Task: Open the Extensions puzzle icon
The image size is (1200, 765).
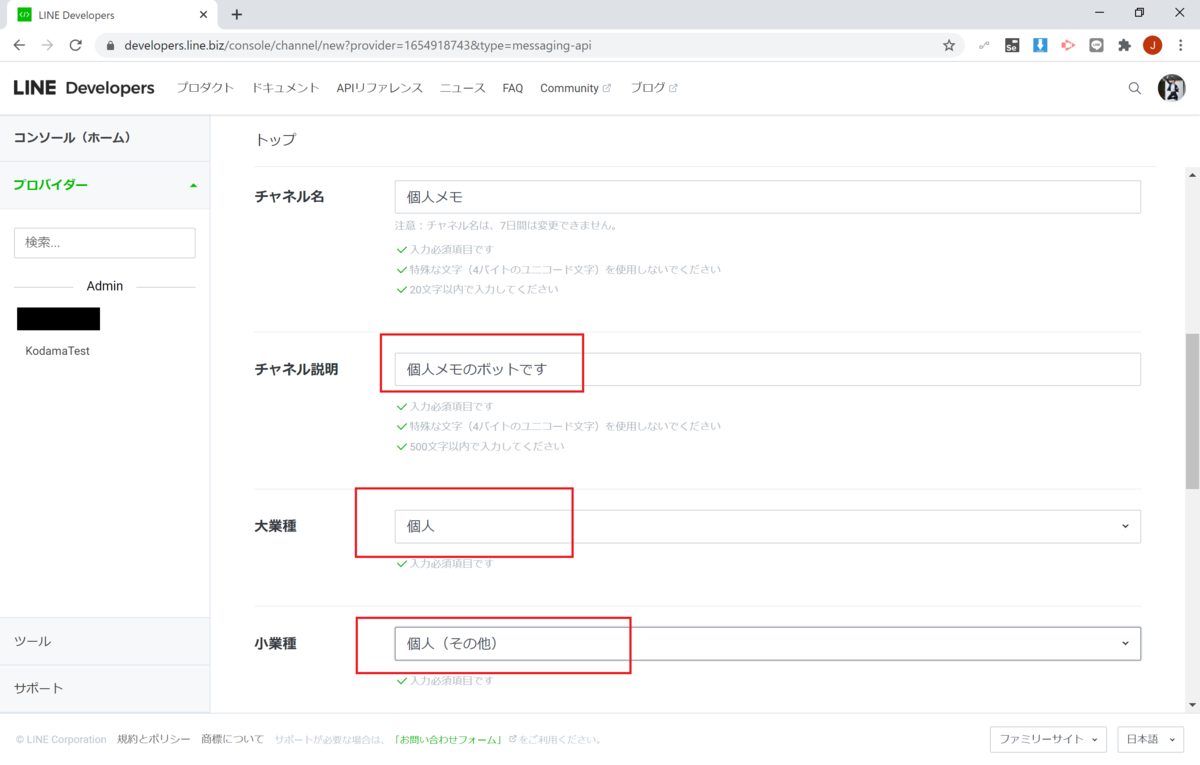Action: 1124,45
